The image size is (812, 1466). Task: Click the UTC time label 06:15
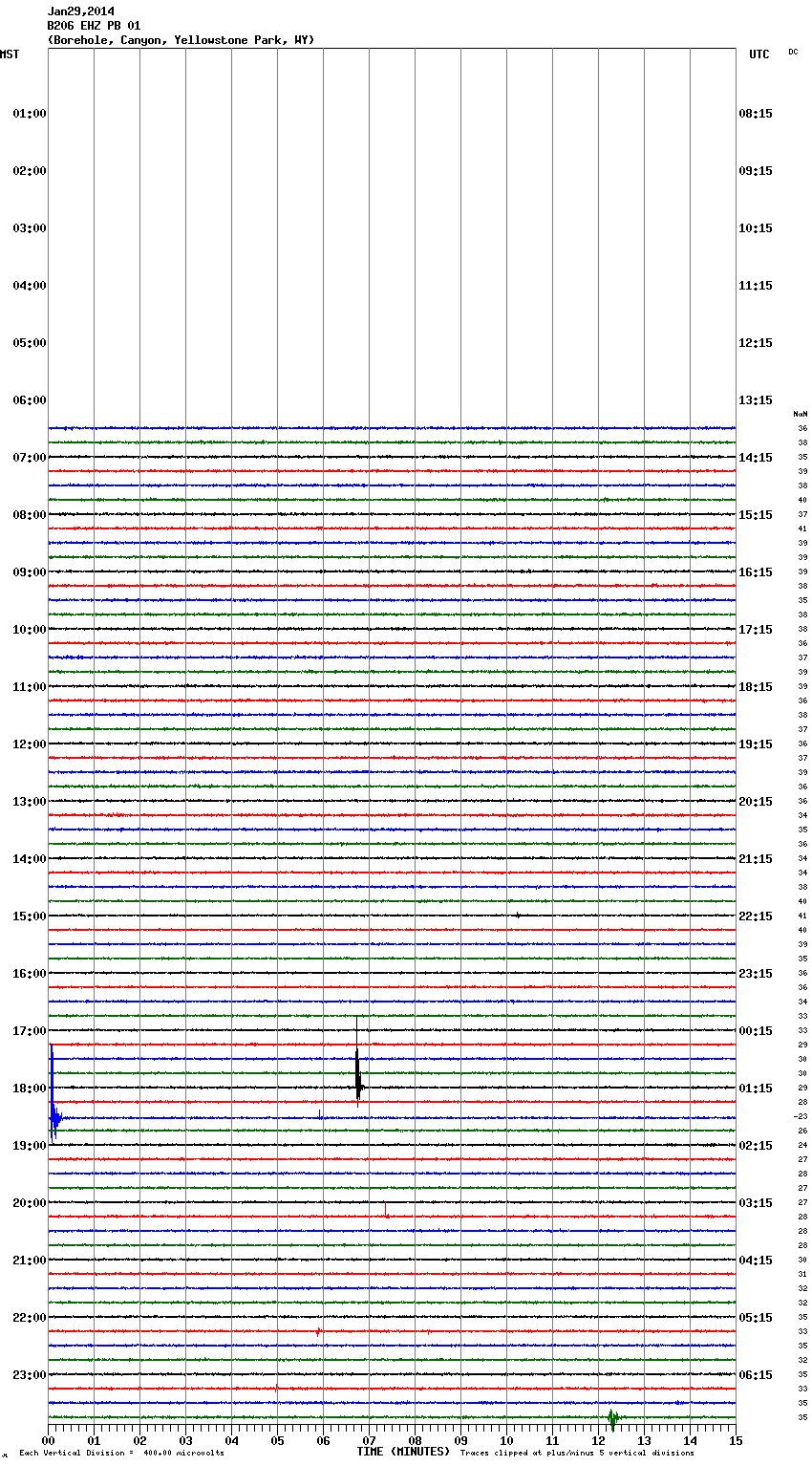[x=756, y=1375]
